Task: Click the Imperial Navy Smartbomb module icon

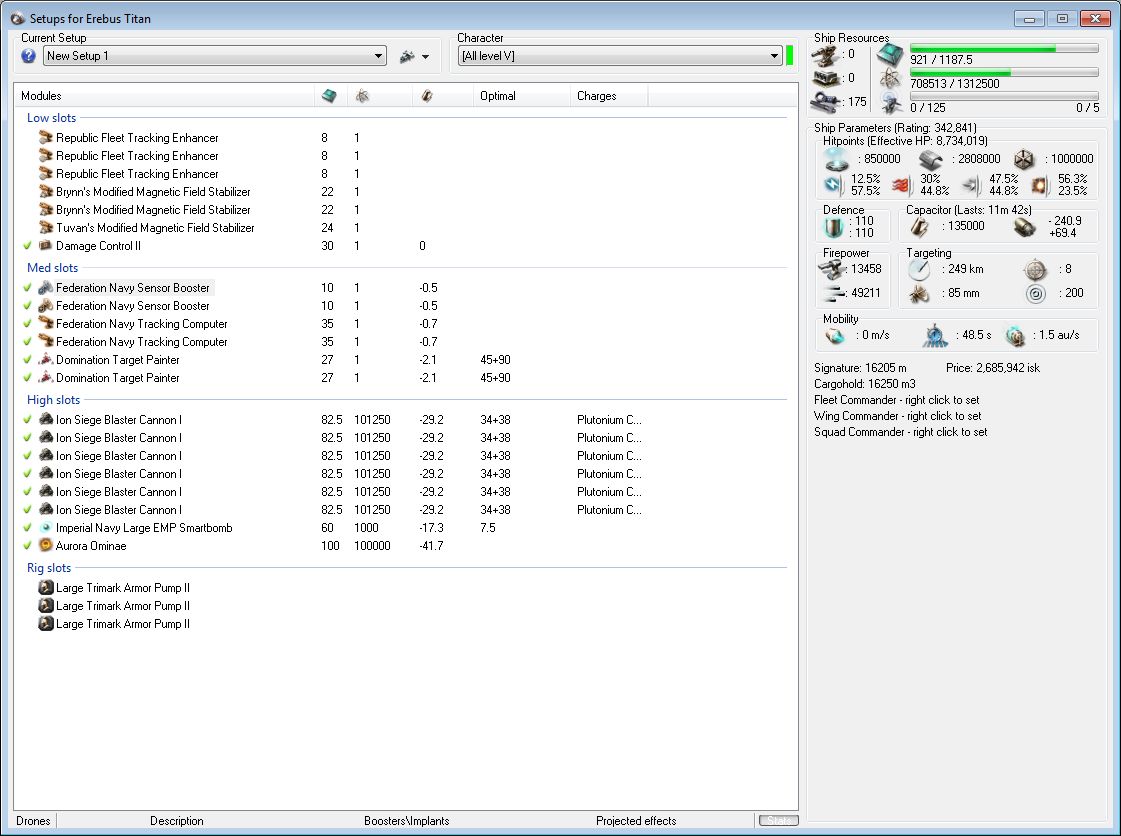Action: 45,528
